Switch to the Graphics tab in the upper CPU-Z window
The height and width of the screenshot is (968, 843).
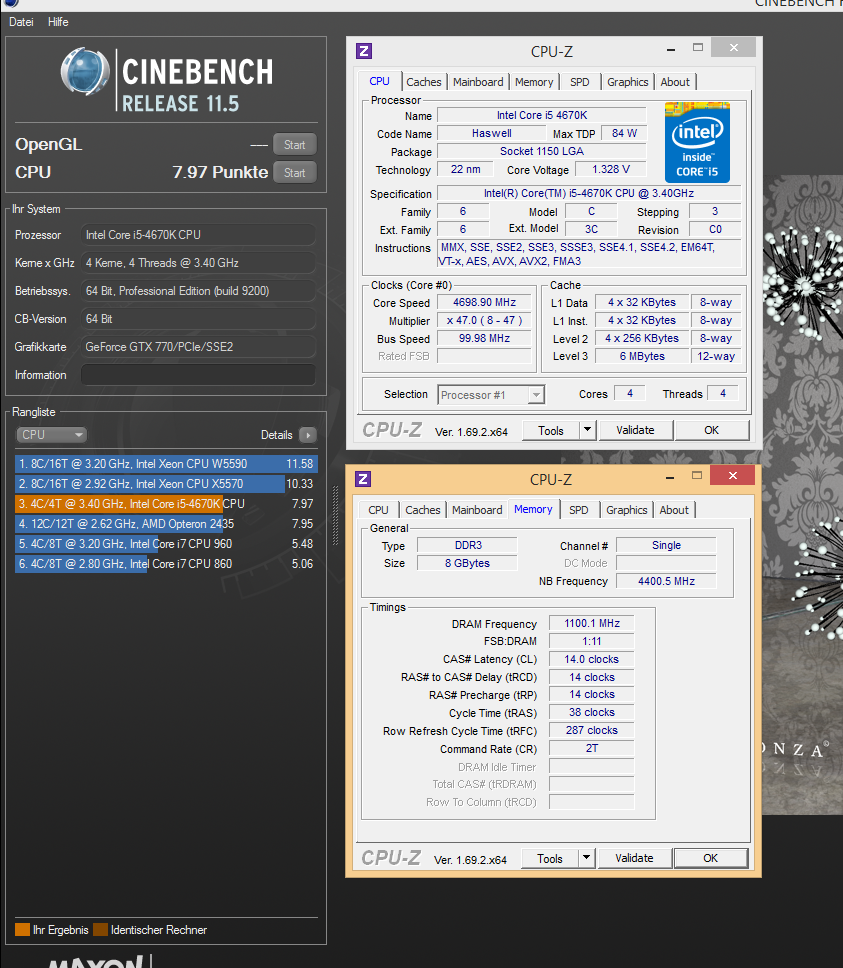coord(628,82)
